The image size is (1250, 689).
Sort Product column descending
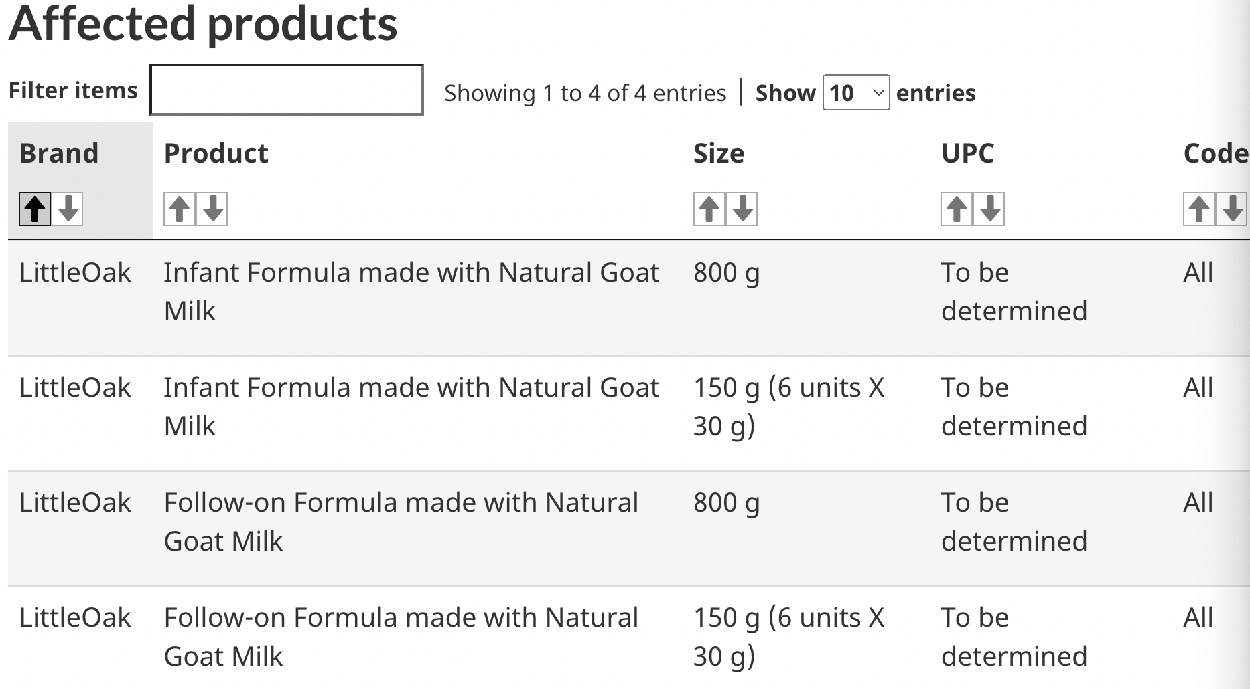[213, 209]
